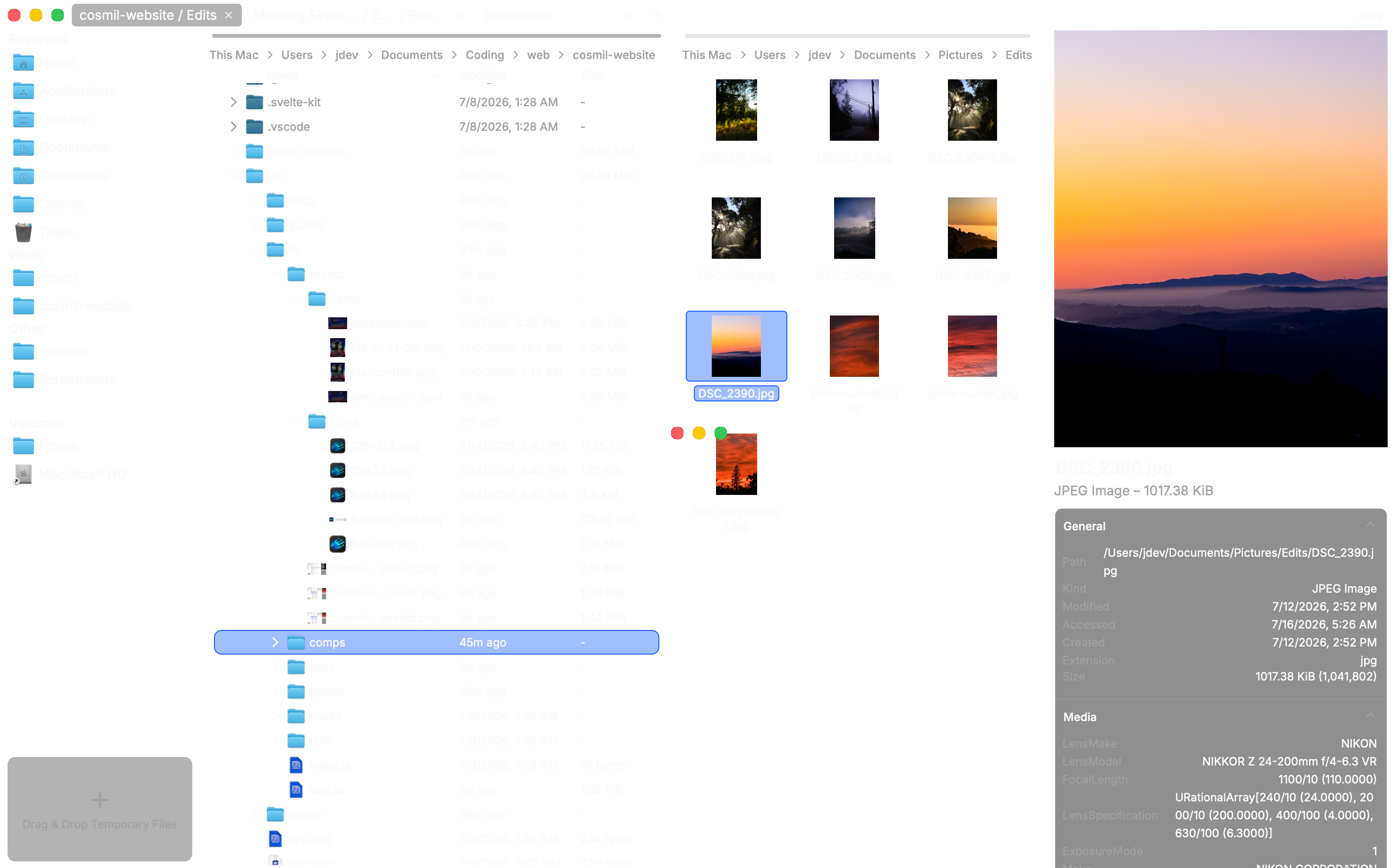Select the plane-sunset.jpg thumbnail
Image resolution: width=1399 pixels, height=868 pixels.
pos(972,346)
